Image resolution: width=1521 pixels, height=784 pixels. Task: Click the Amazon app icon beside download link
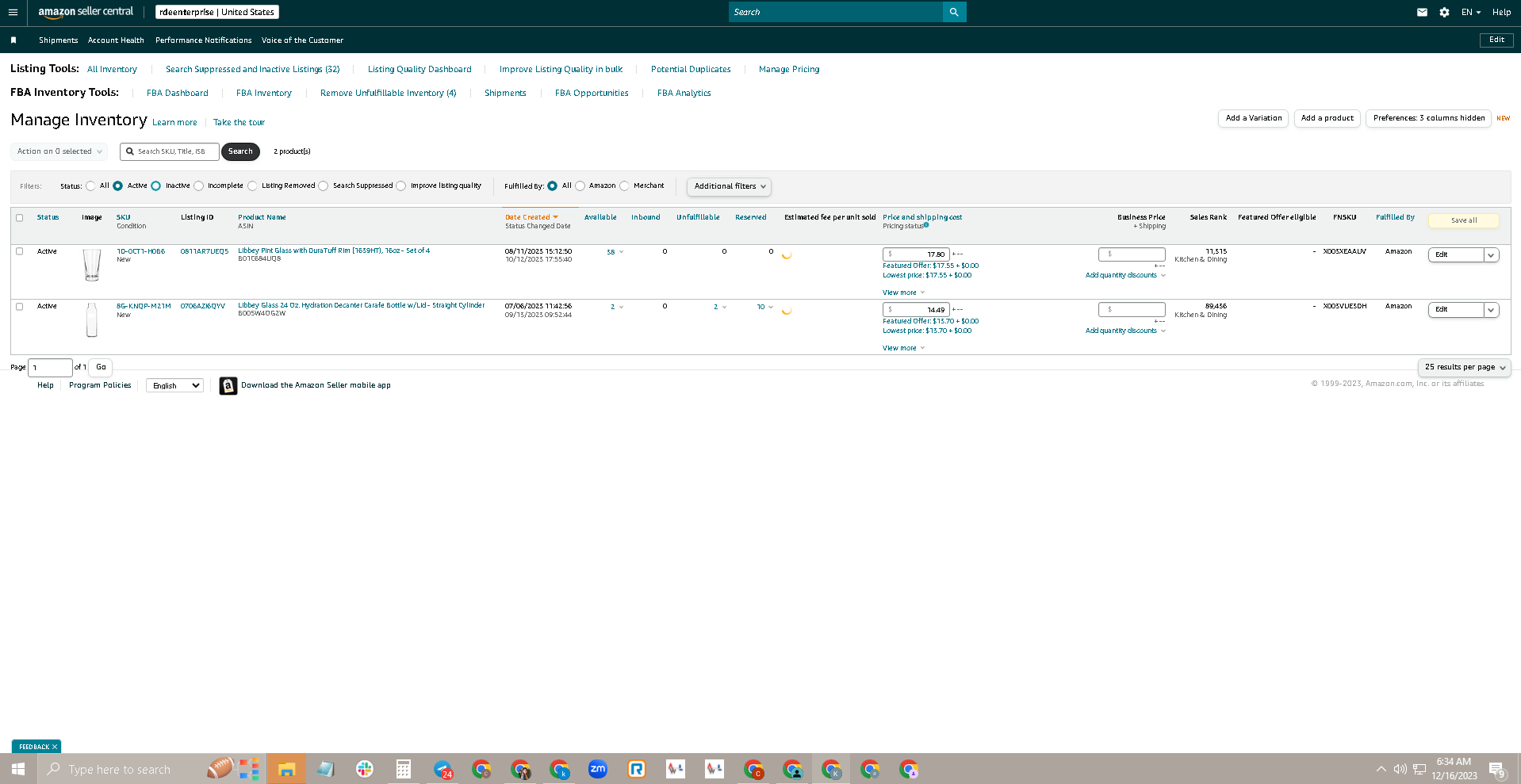point(228,385)
